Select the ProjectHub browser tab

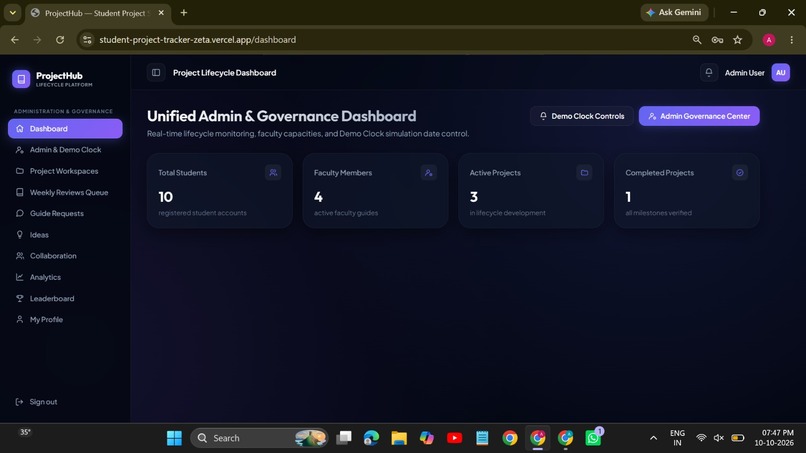pyautogui.click(x=98, y=13)
